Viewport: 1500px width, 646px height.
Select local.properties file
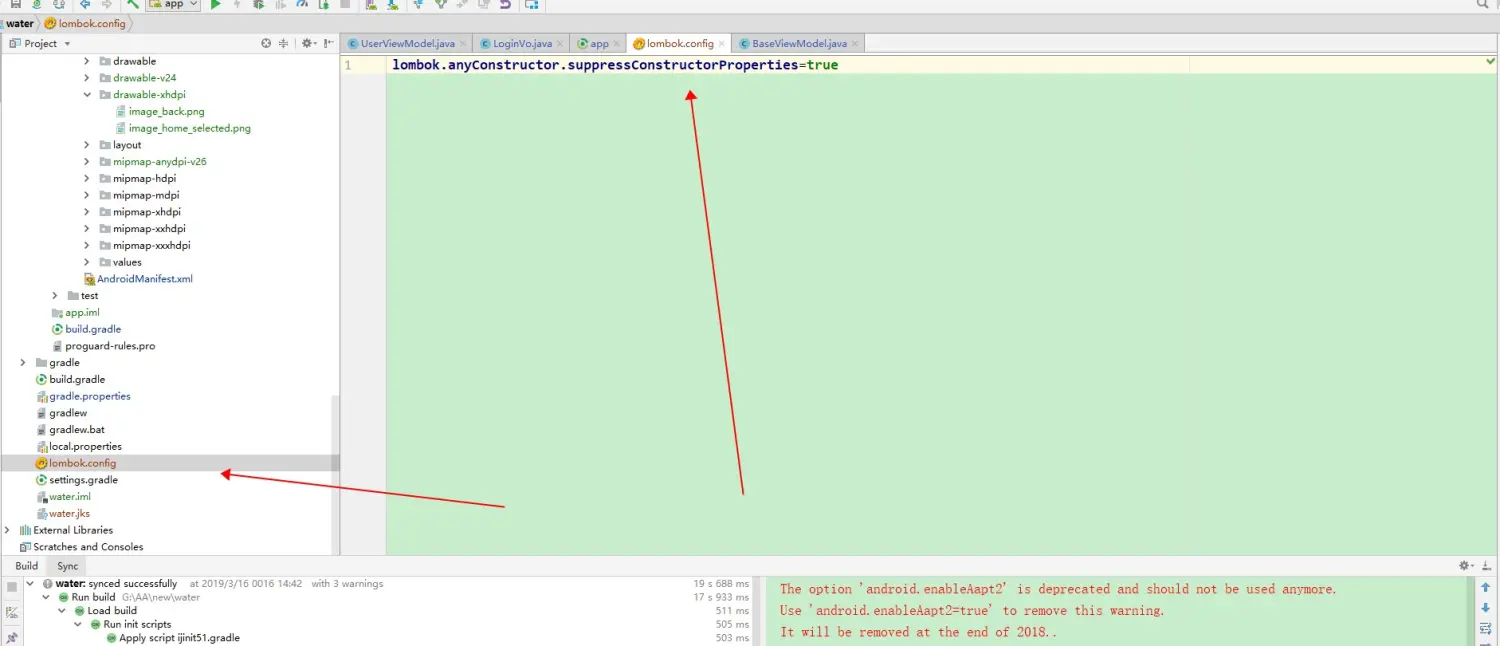pos(85,447)
